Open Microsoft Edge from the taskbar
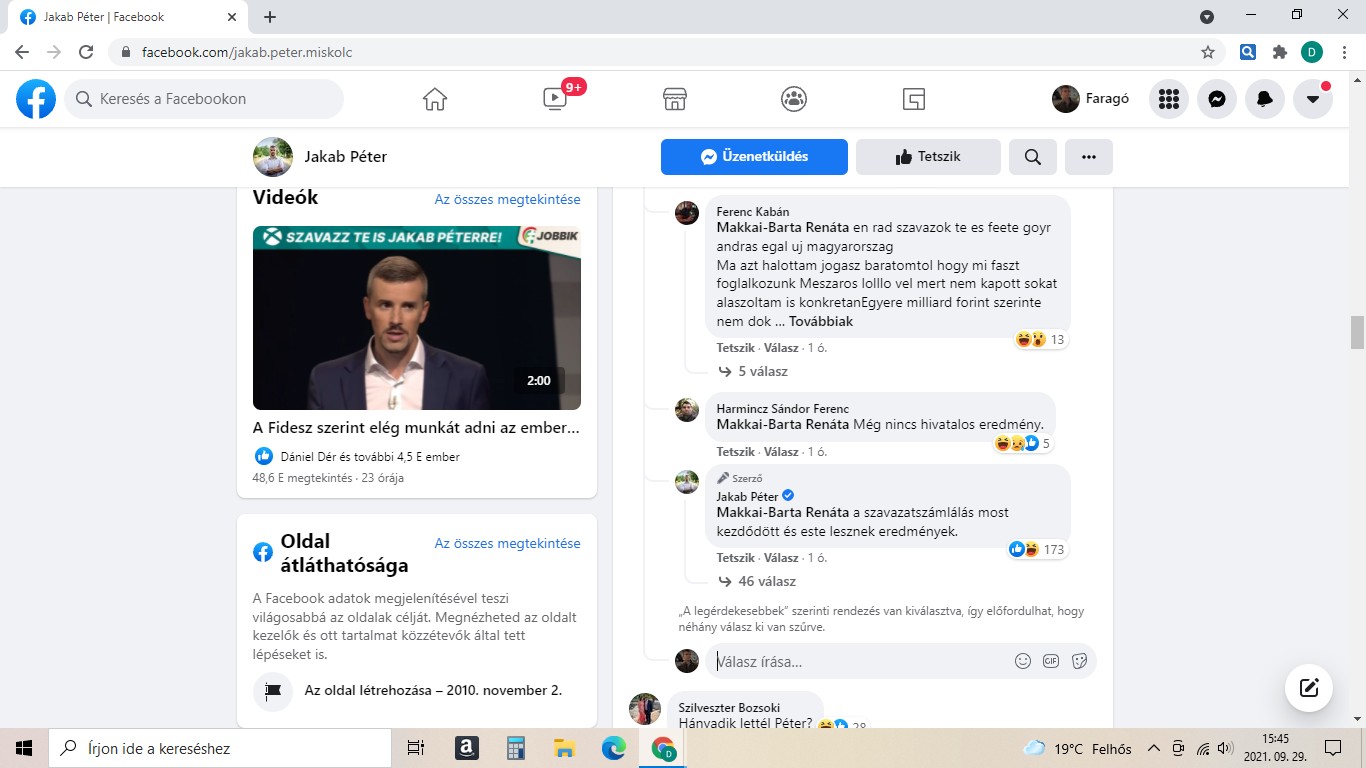The height and width of the screenshot is (768, 1366). click(x=613, y=748)
